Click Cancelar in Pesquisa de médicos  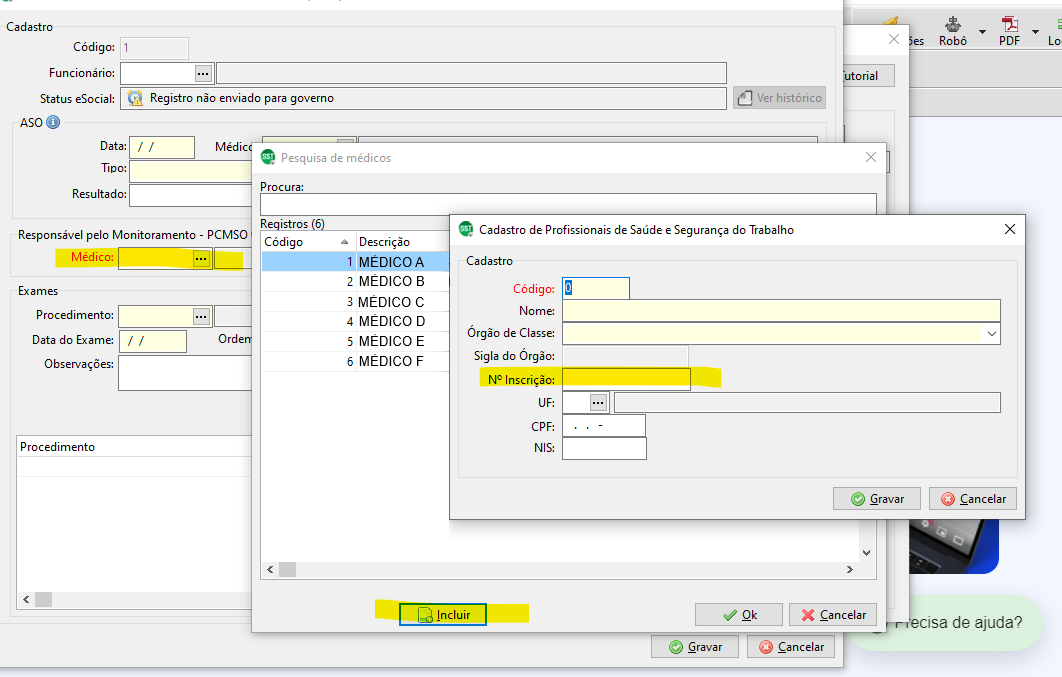833,615
